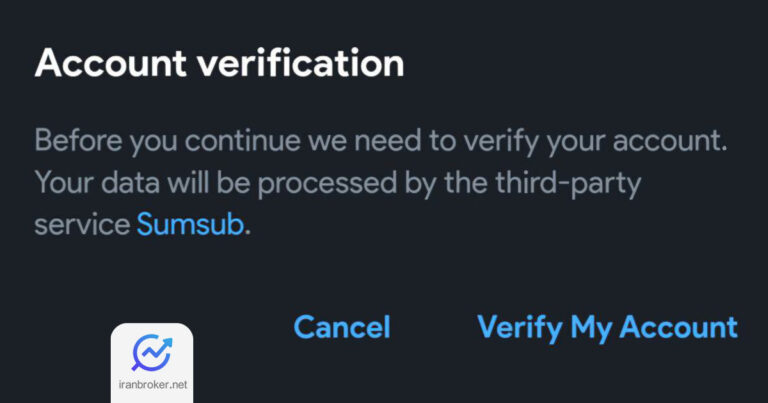
Task: Dismiss the verification dialog with Cancel
Action: coord(342,327)
